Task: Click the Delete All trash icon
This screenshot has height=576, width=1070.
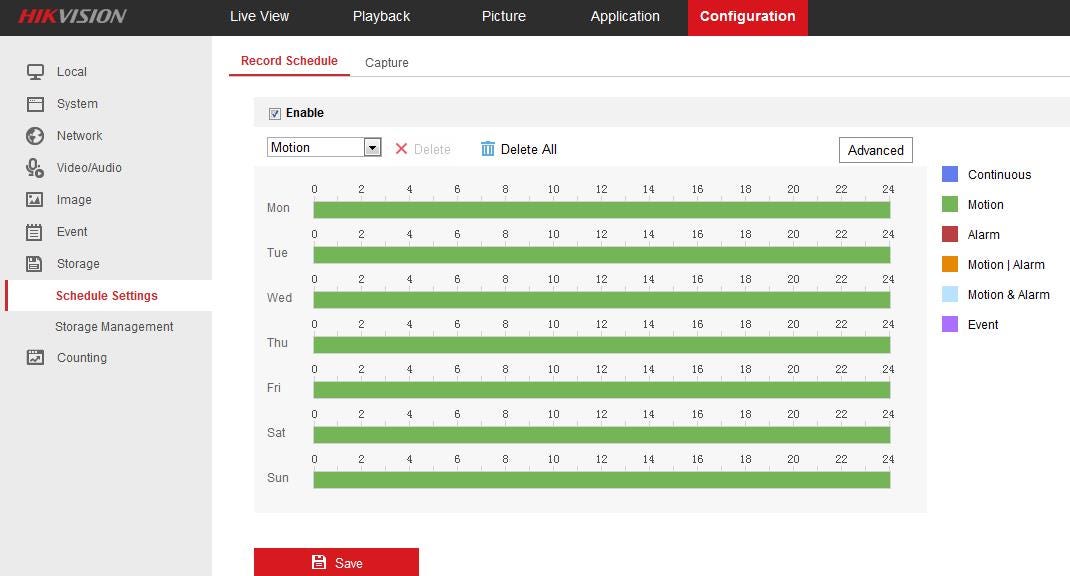Action: (488, 148)
